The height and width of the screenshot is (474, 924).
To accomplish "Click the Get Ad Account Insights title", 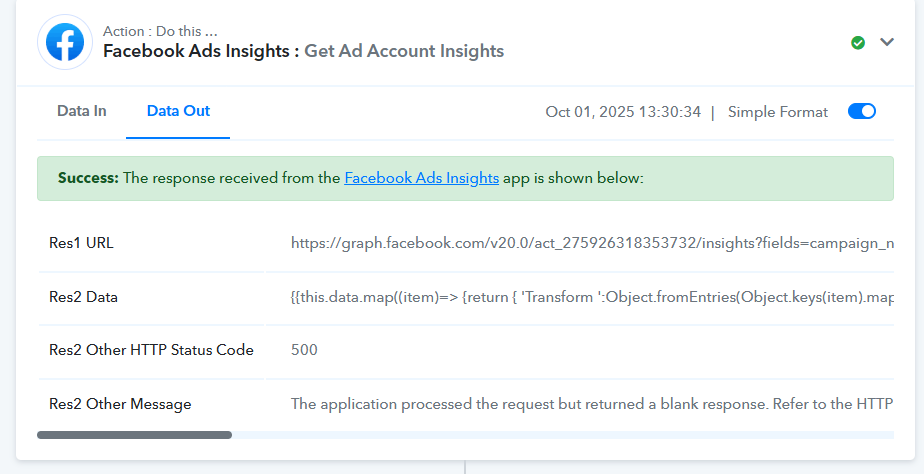I will 404,51.
